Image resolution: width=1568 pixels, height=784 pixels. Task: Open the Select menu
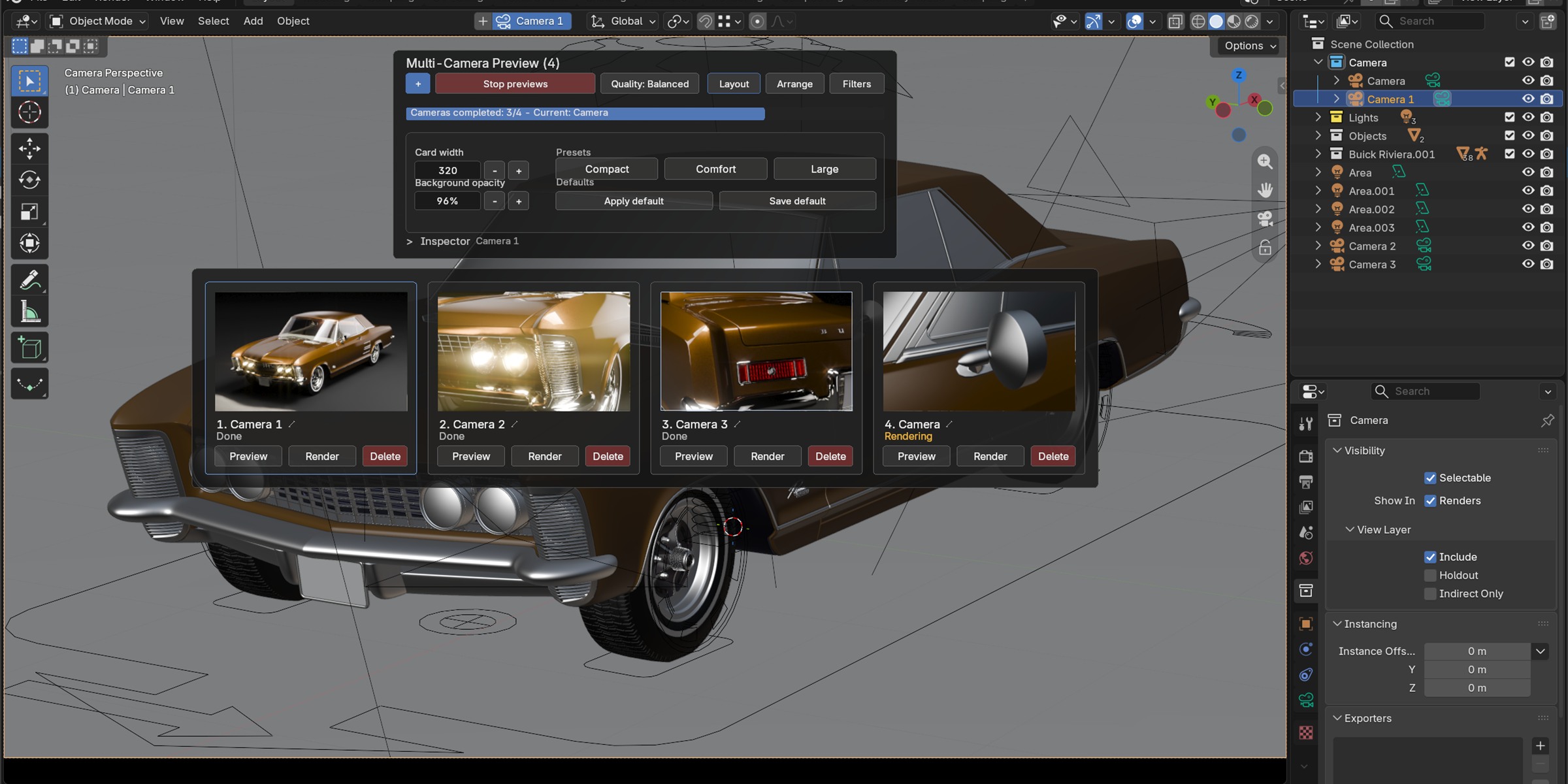[213, 21]
